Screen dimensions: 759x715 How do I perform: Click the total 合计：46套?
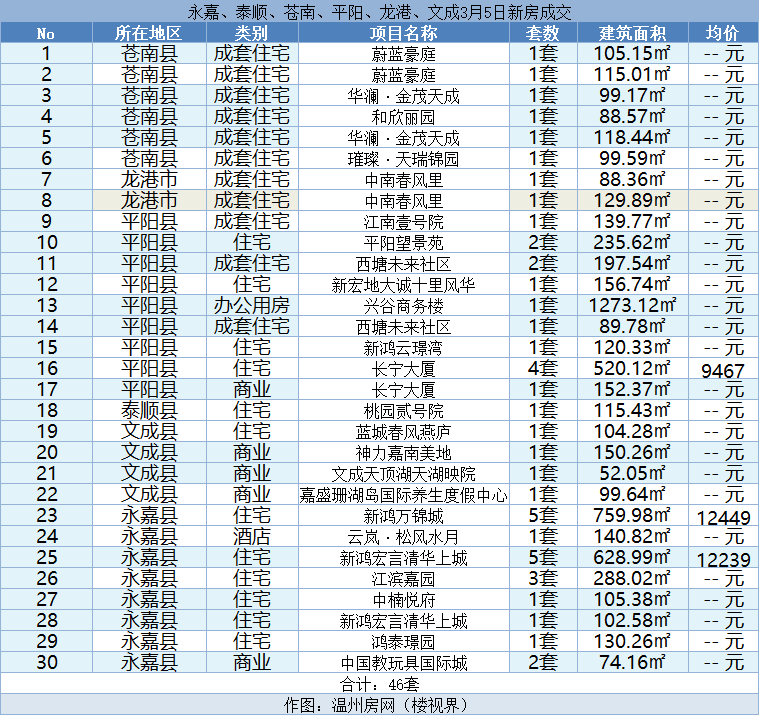(380, 684)
